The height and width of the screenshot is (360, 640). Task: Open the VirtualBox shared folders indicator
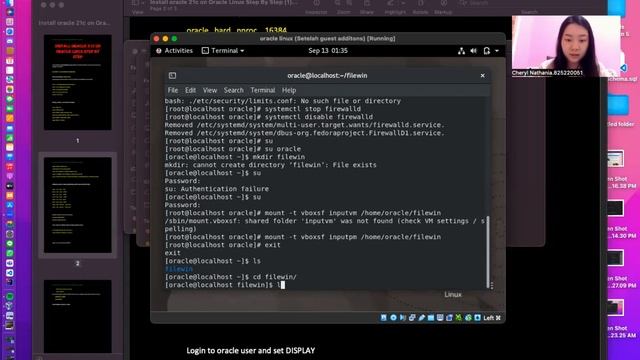(431, 318)
